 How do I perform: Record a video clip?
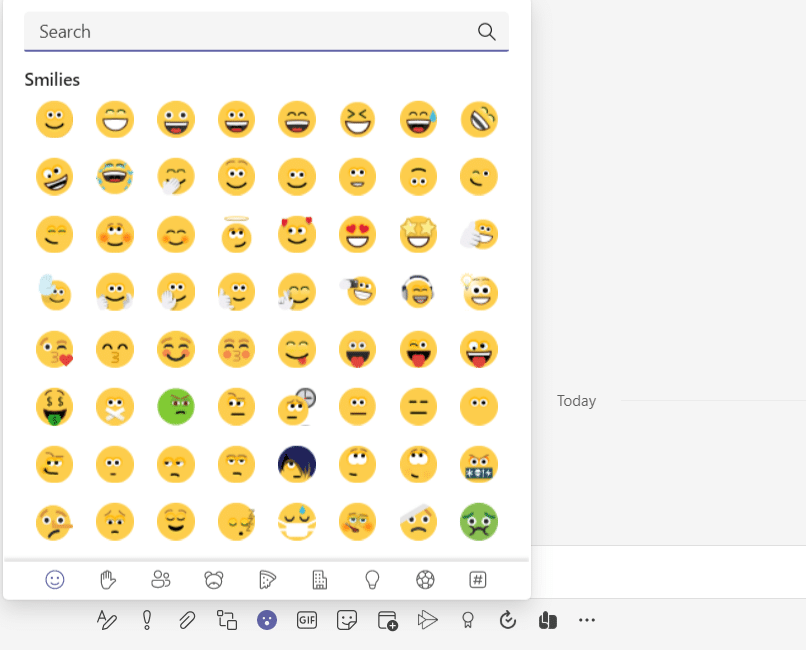[387, 620]
